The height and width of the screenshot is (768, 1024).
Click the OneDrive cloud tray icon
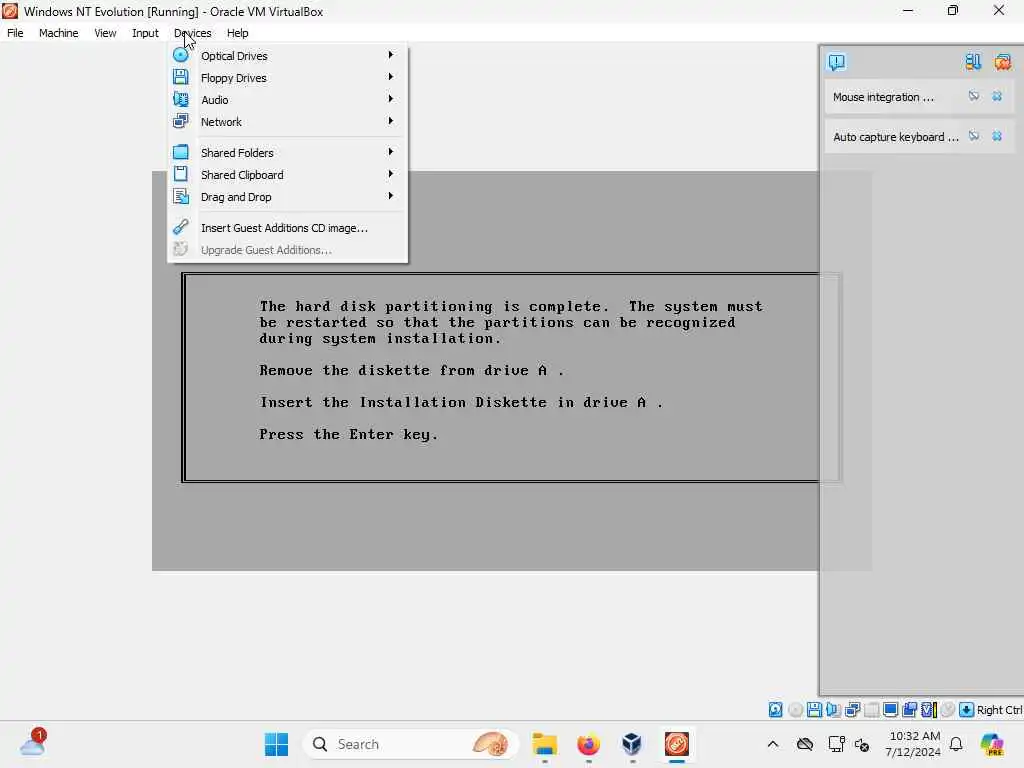click(805, 744)
